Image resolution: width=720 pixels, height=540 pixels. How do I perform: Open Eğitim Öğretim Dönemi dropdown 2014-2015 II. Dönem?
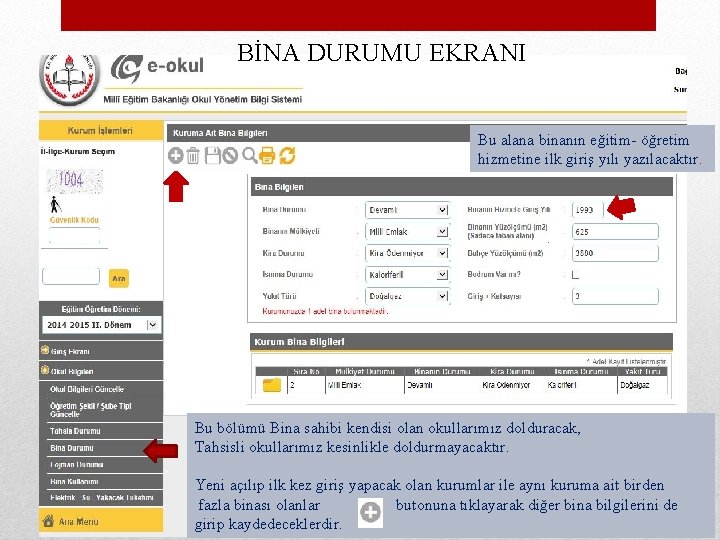pos(101,325)
